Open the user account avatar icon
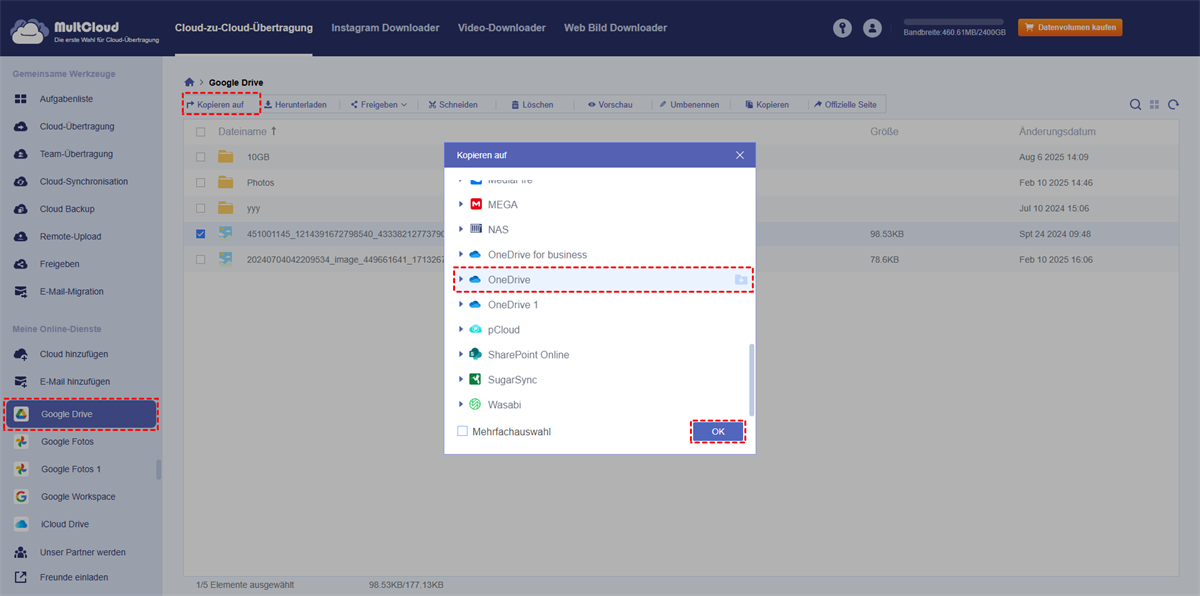 pos(873,28)
